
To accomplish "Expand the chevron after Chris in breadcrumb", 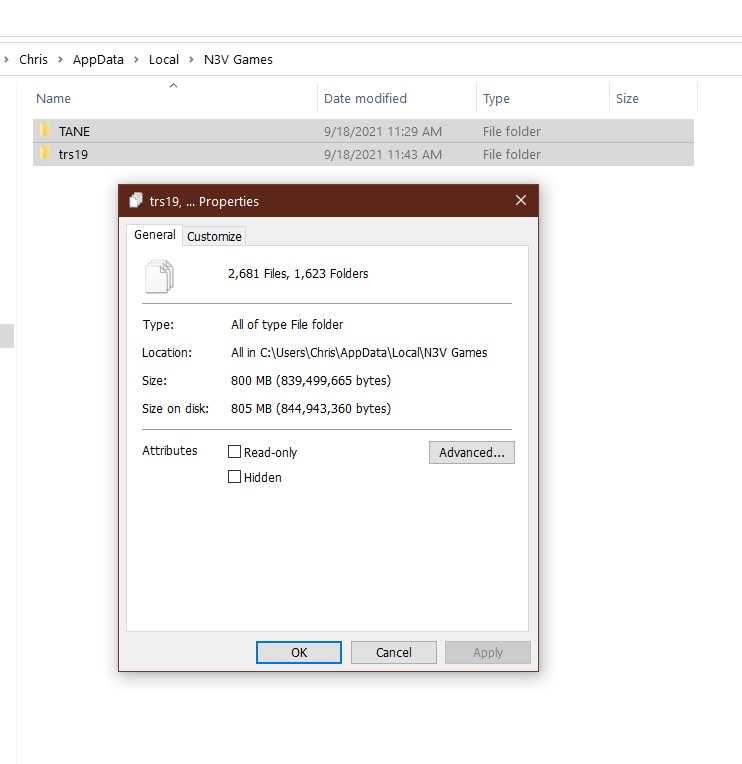I will (x=60, y=59).
